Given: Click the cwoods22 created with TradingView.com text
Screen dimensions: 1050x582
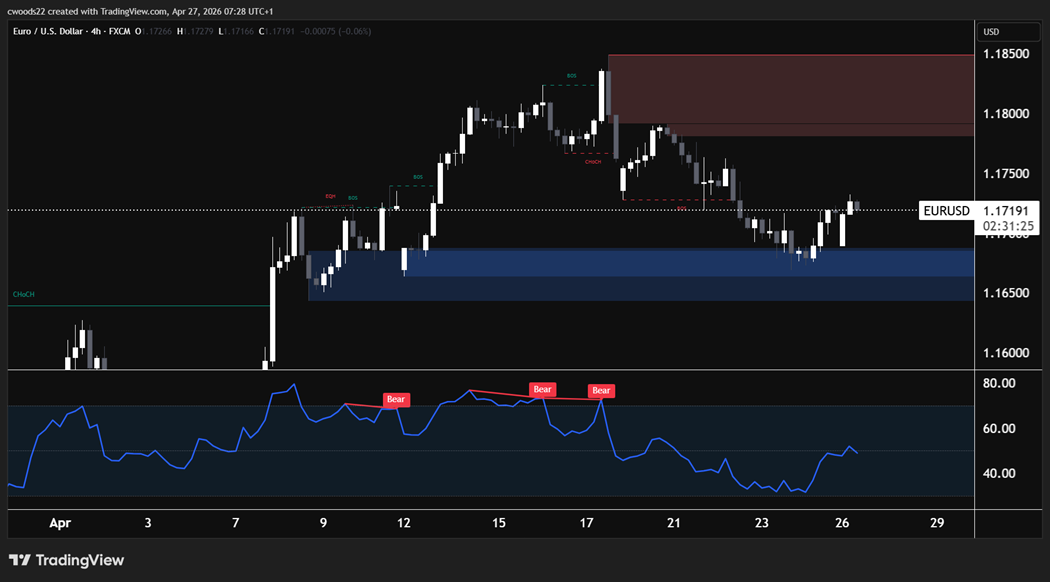Looking at the screenshot, I should pyautogui.click(x=110, y=9).
